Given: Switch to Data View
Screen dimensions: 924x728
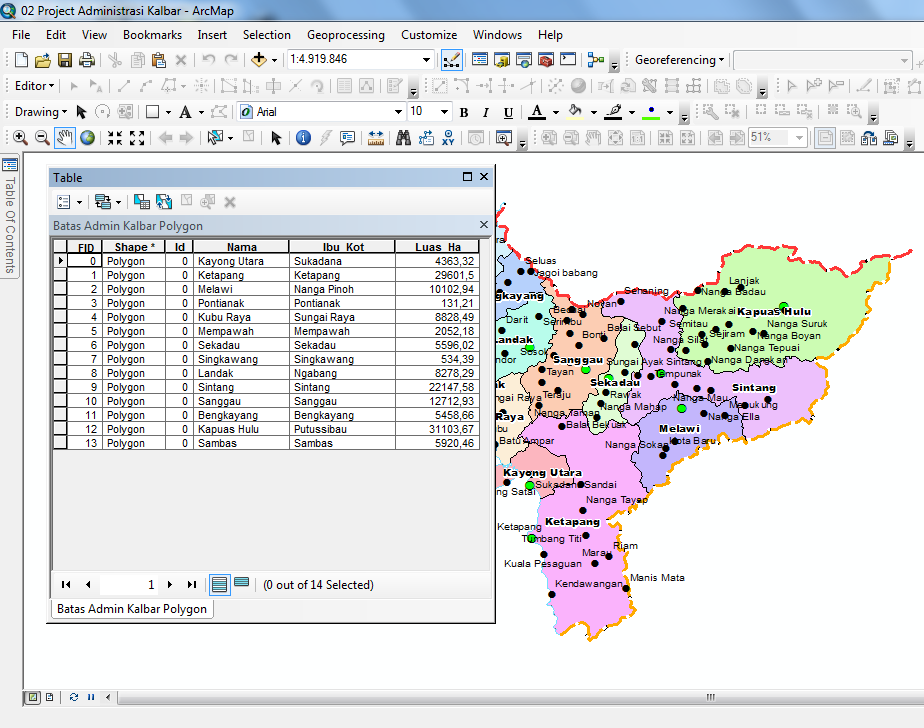Looking at the screenshot, I should point(33,697).
